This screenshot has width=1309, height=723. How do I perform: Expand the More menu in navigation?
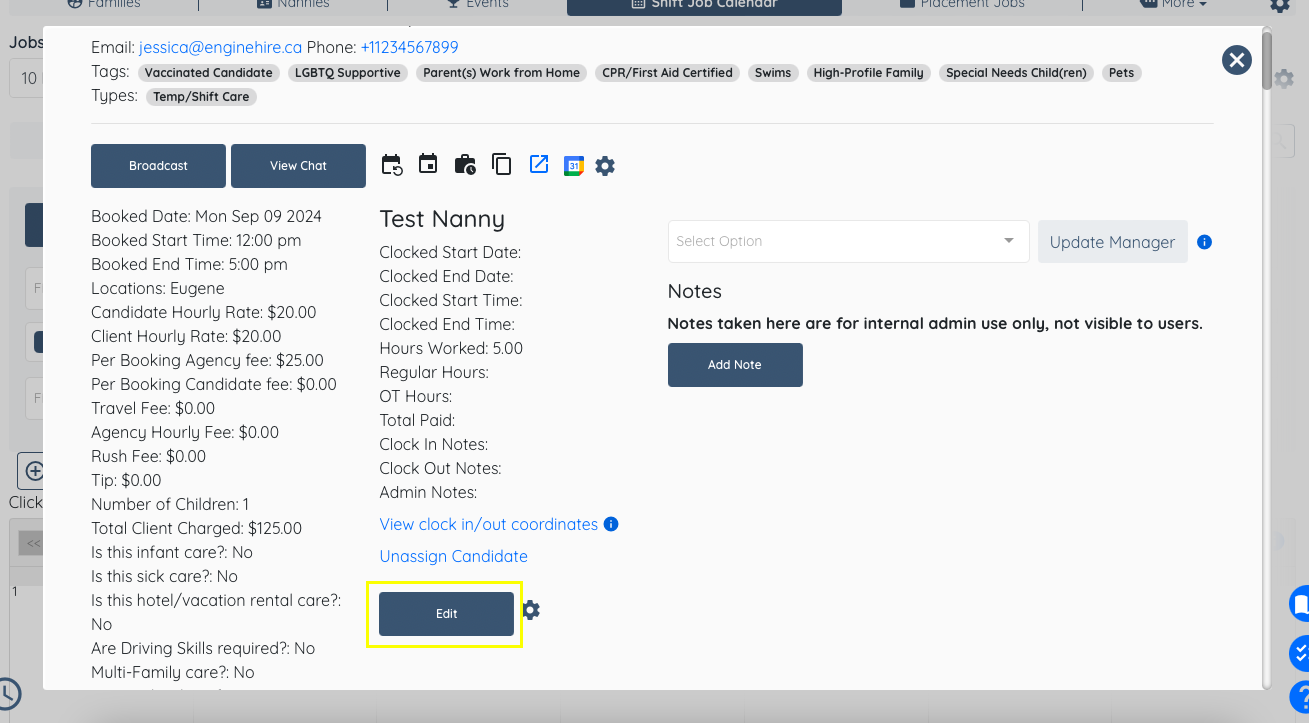pos(1173,4)
